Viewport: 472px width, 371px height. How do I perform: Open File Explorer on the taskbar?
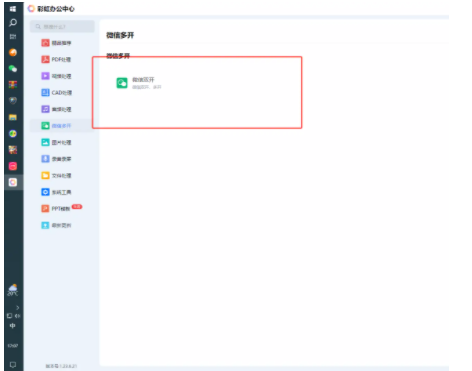pyautogui.click(x=13, y=117)
